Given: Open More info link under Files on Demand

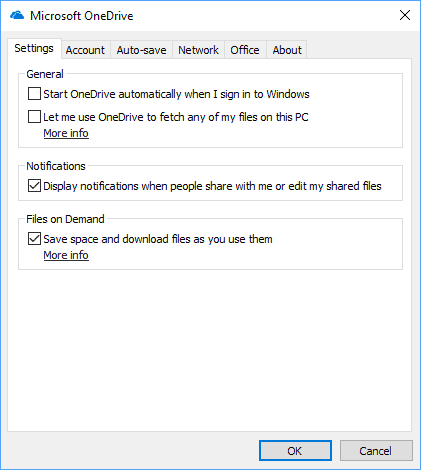Looking at the screenshot, I should [66, 255].
